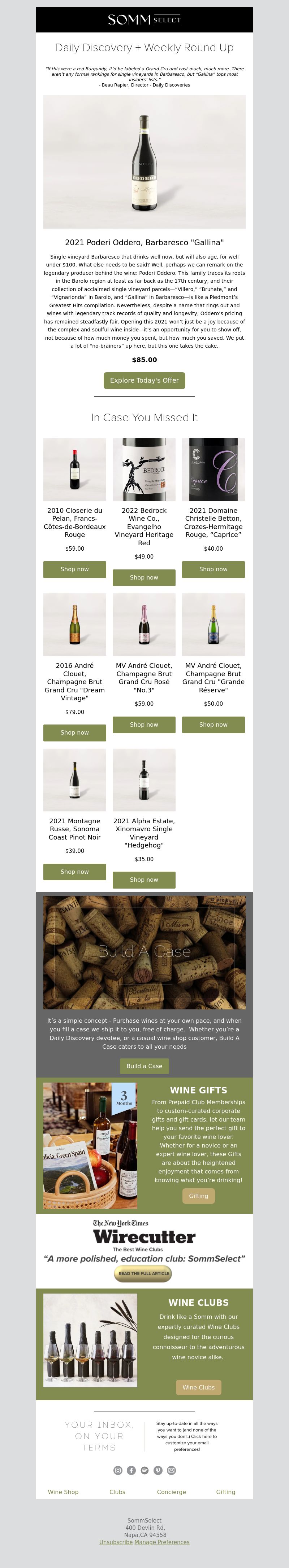This screenshot has height=1568, width=289.
Task: Click the SommSelect logo header
Action: click(144, 20)
